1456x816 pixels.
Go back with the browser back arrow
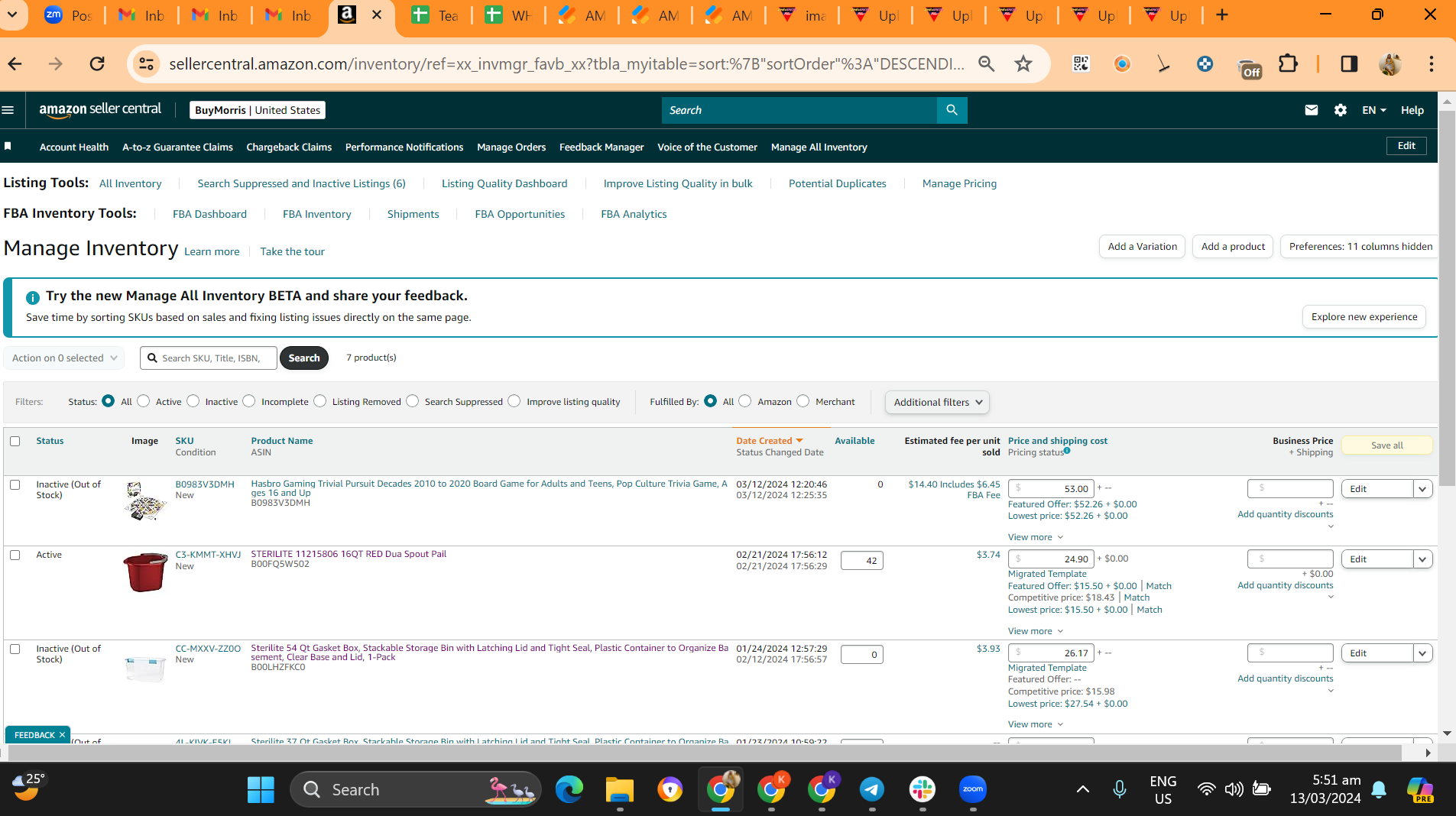[15, 63]
